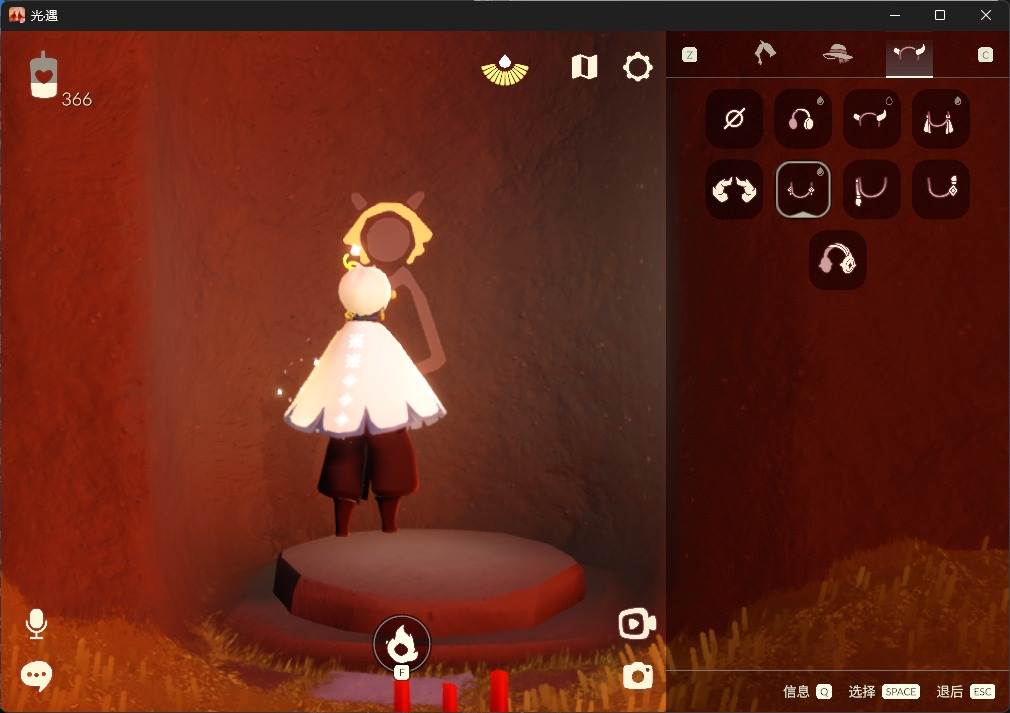The image size is (1010, 713).
Task: Open 信息 info with Q button
Action: click(807, 692)
